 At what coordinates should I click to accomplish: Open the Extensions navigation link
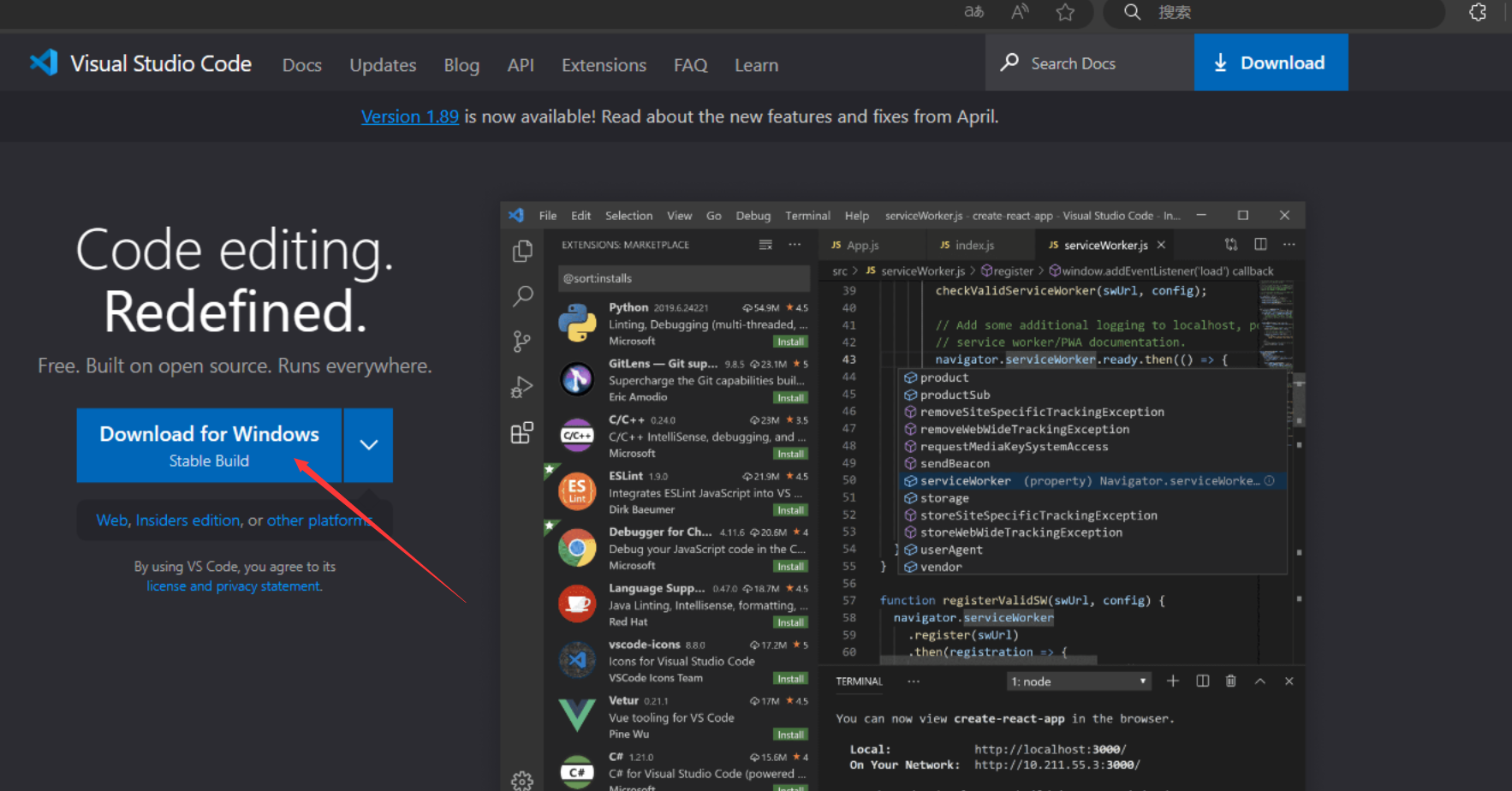pos(604,65)
